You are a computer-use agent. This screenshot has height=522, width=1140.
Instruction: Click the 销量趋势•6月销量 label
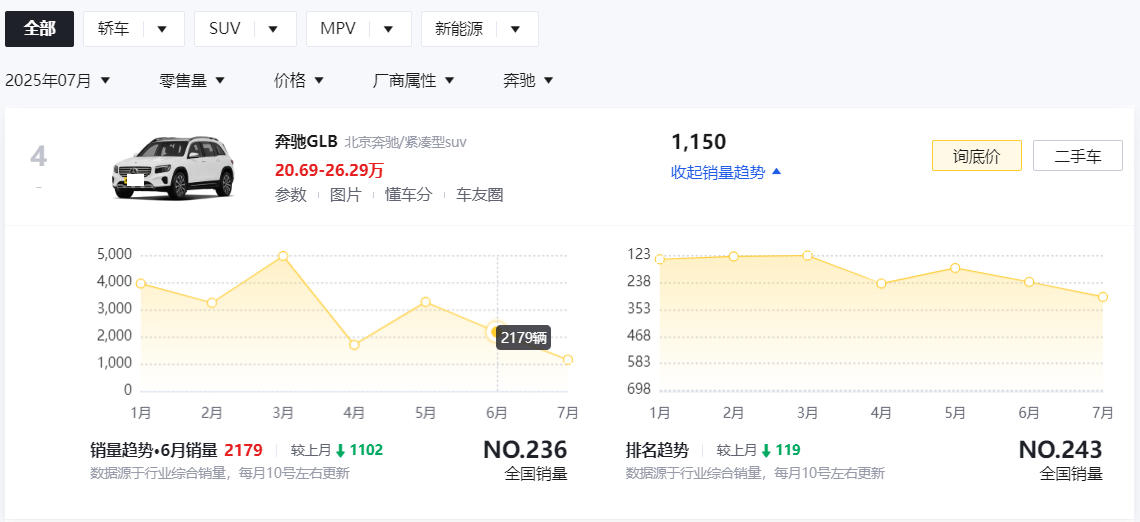coord(154,450)
